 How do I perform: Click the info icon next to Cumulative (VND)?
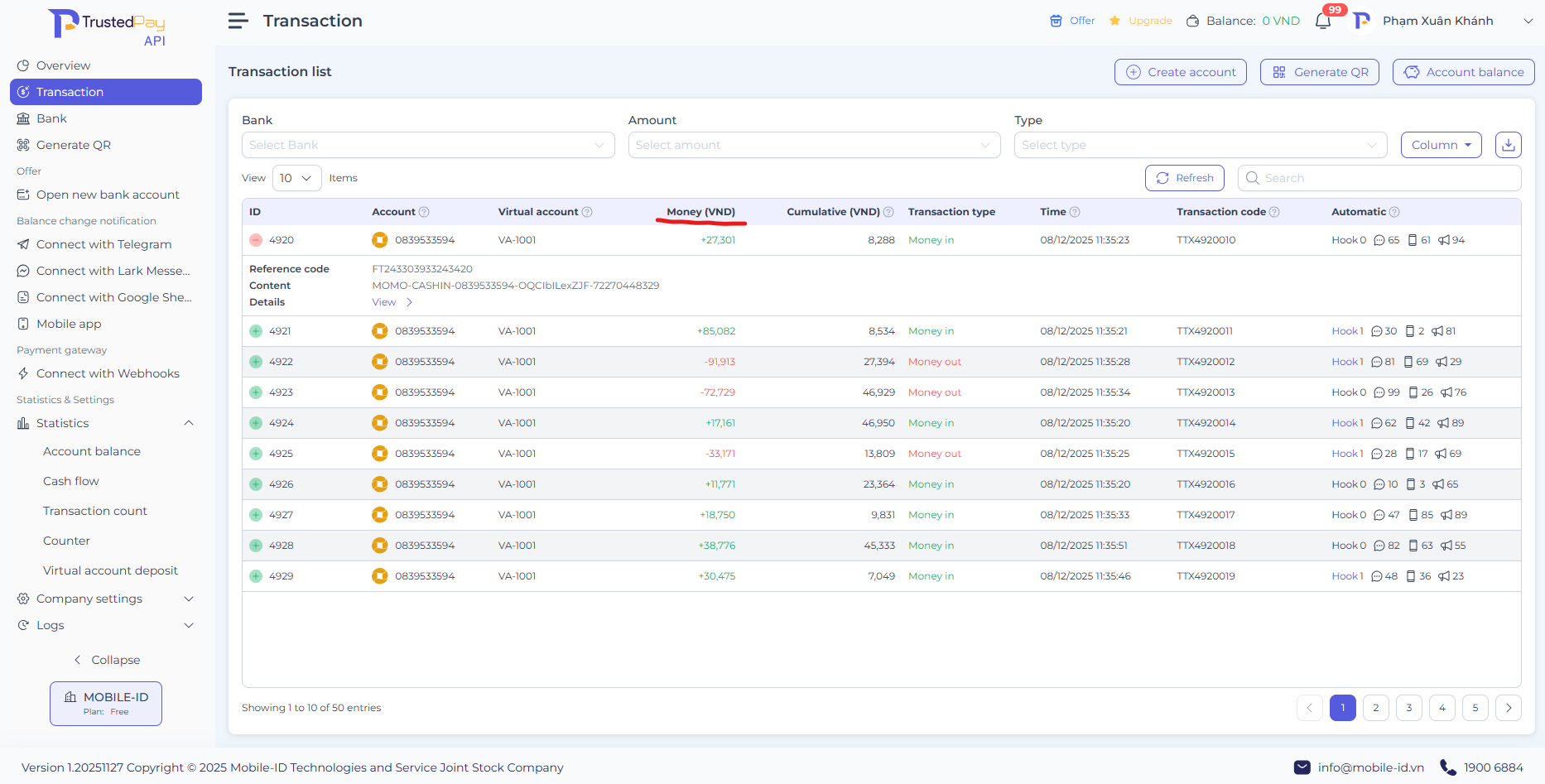888,212
